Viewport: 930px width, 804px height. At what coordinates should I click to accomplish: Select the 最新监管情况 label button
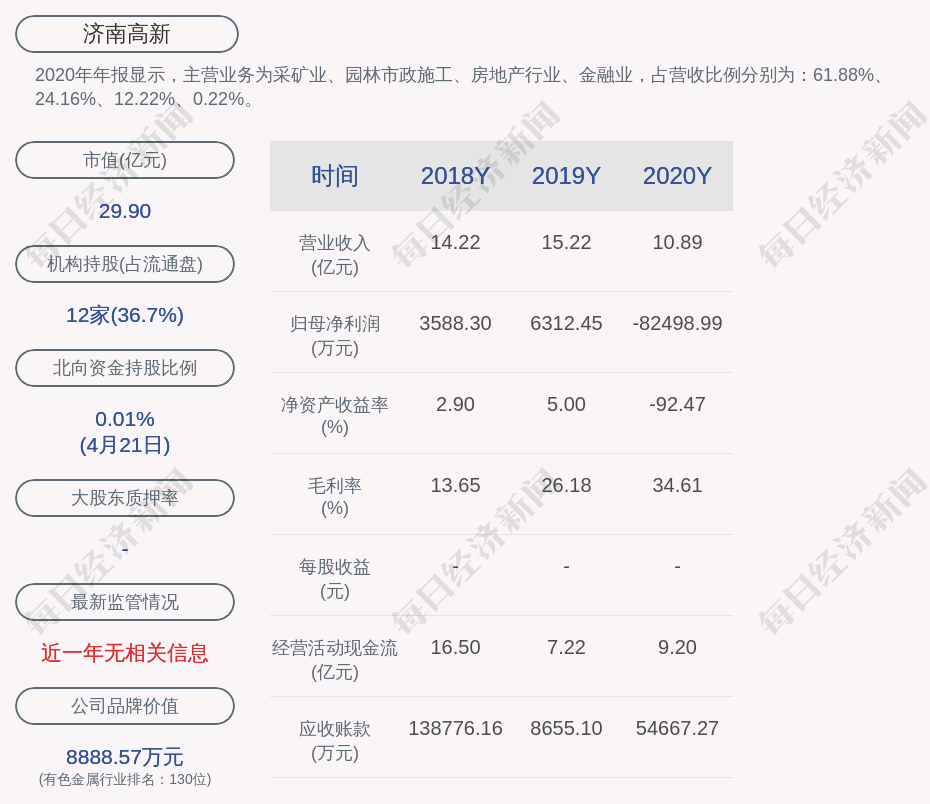tap(125, 602)
